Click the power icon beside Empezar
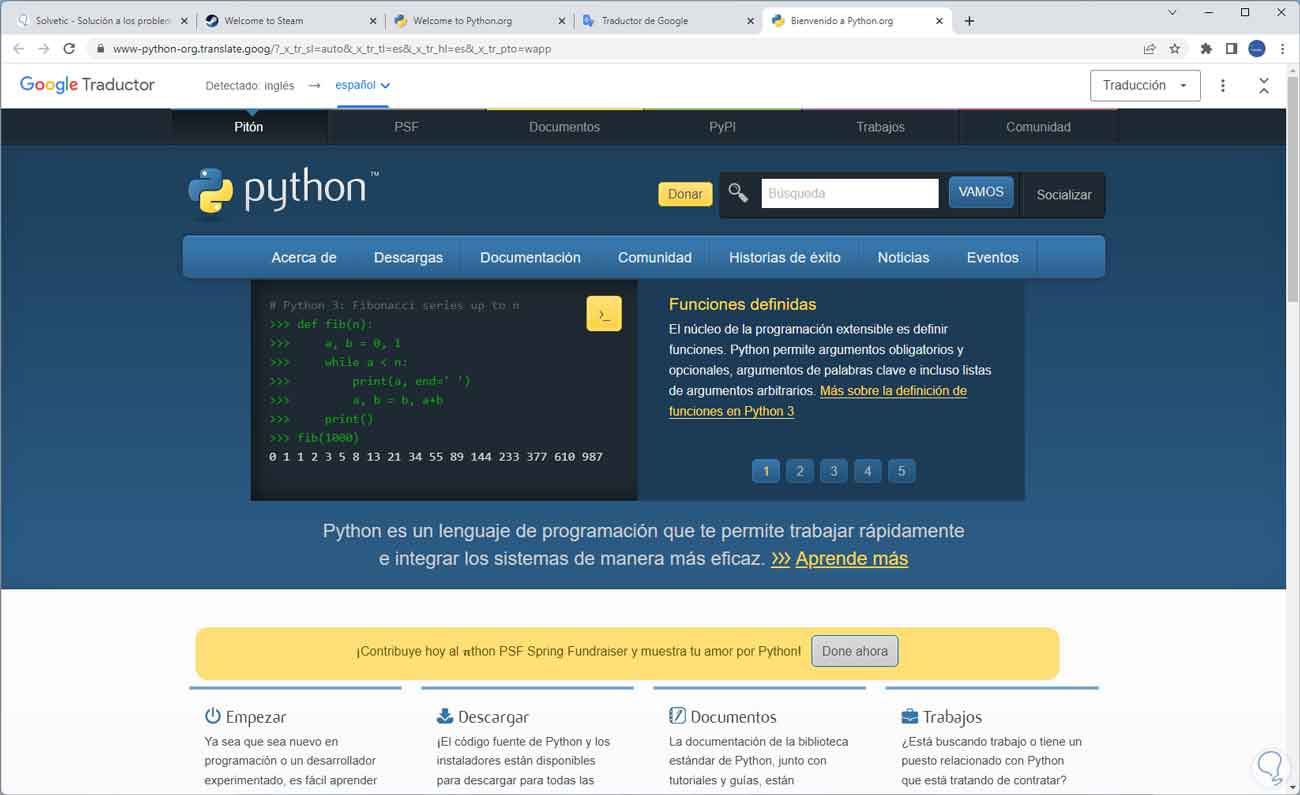1300x795 pixels. [212, 716]
